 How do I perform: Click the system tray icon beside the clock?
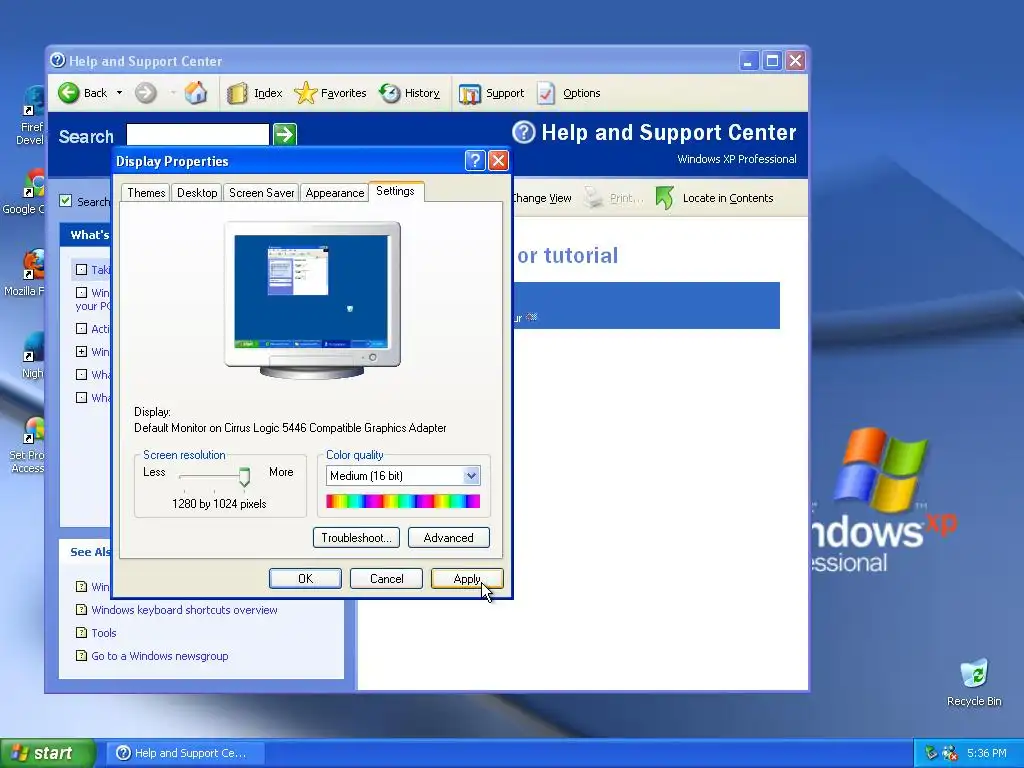[950, 753]
